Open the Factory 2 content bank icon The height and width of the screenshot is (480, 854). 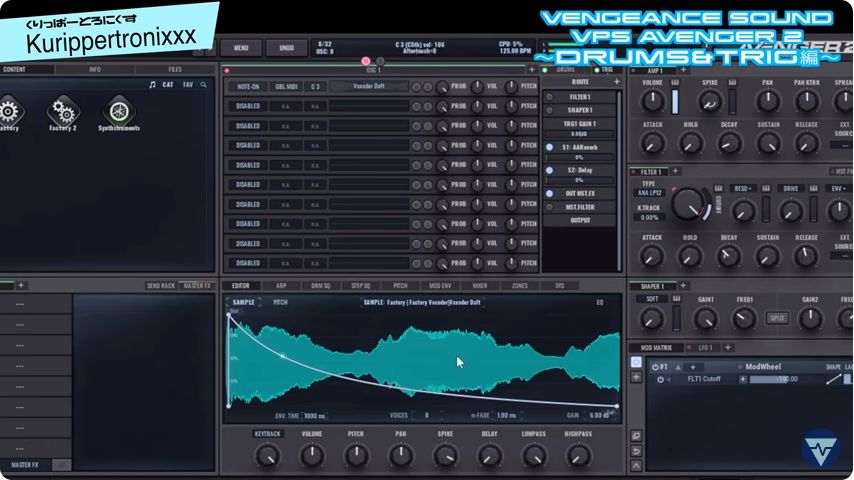63,111
